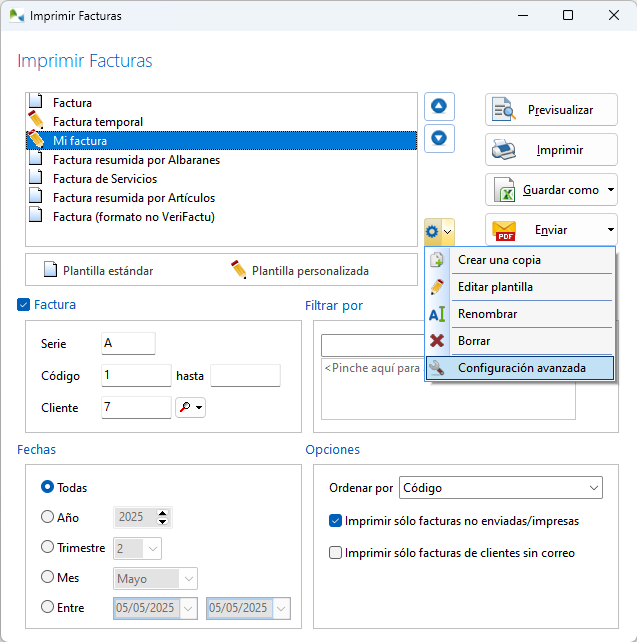Select Crear una copia menu entry

point(500,260)
